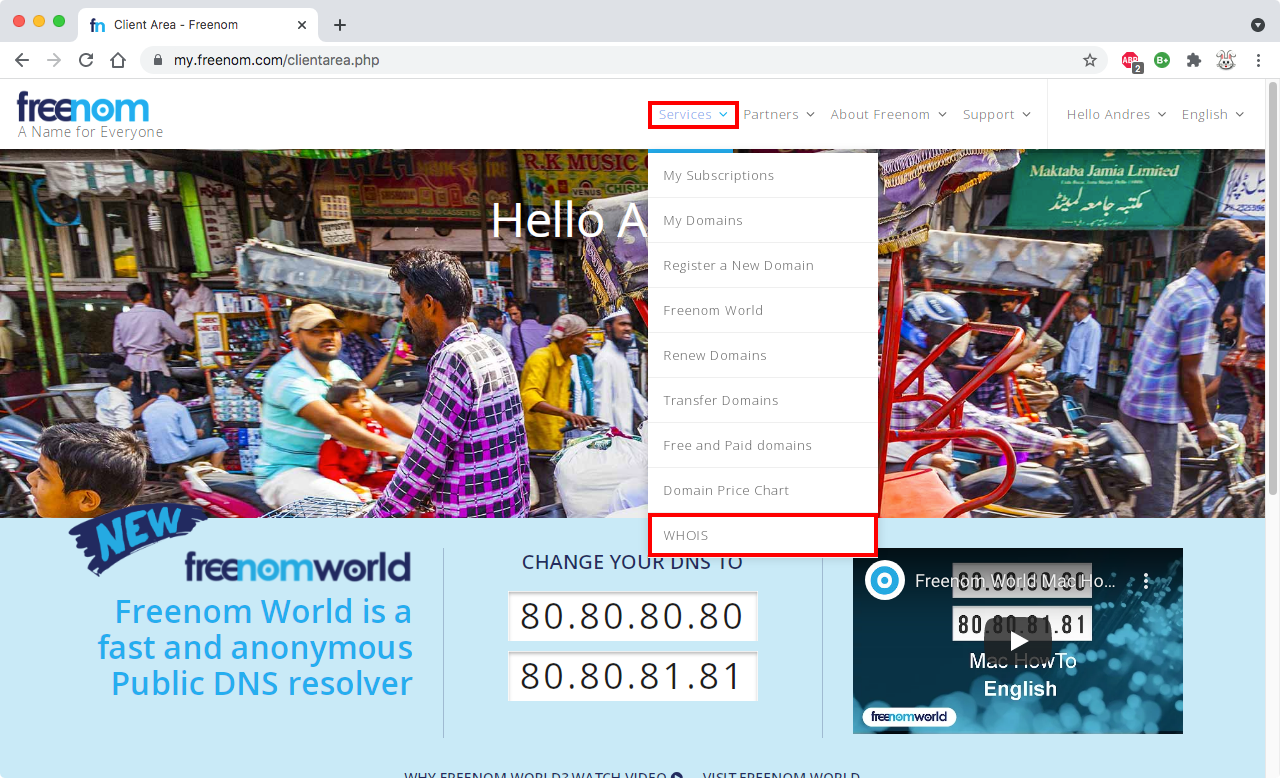Reload the page with refresh icon
The width and height of the screenshot is (1280, 778).
coord(86,60)
